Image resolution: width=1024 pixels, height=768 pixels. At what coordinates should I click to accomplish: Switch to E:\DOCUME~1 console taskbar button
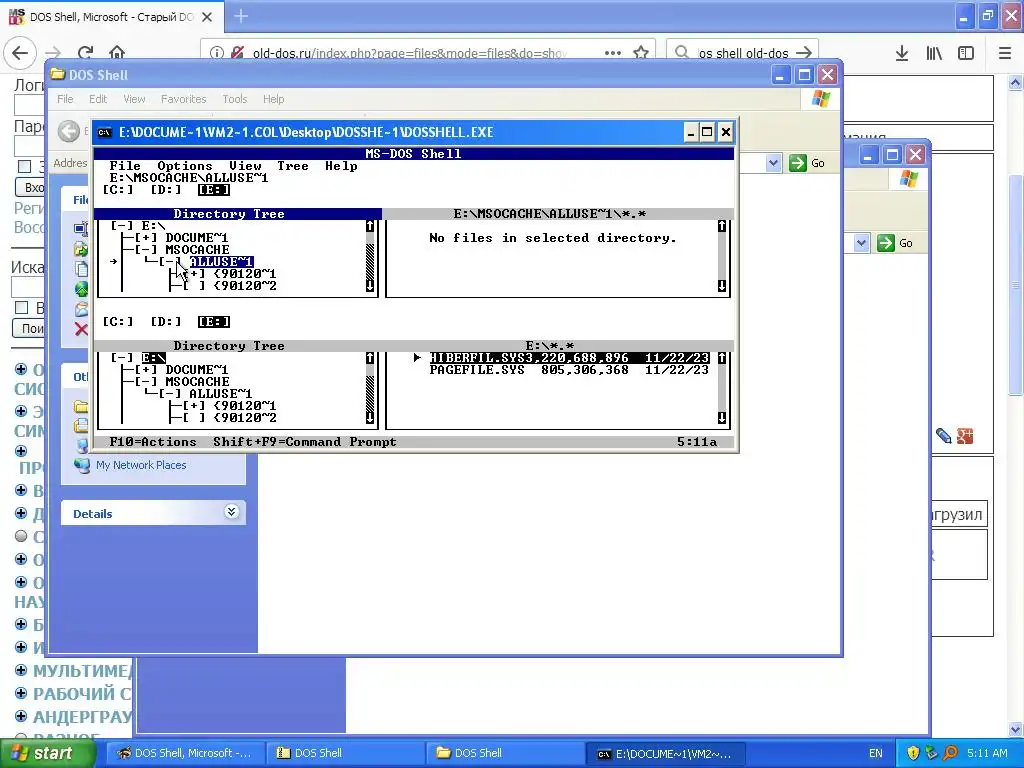click(x=664, y=754)
